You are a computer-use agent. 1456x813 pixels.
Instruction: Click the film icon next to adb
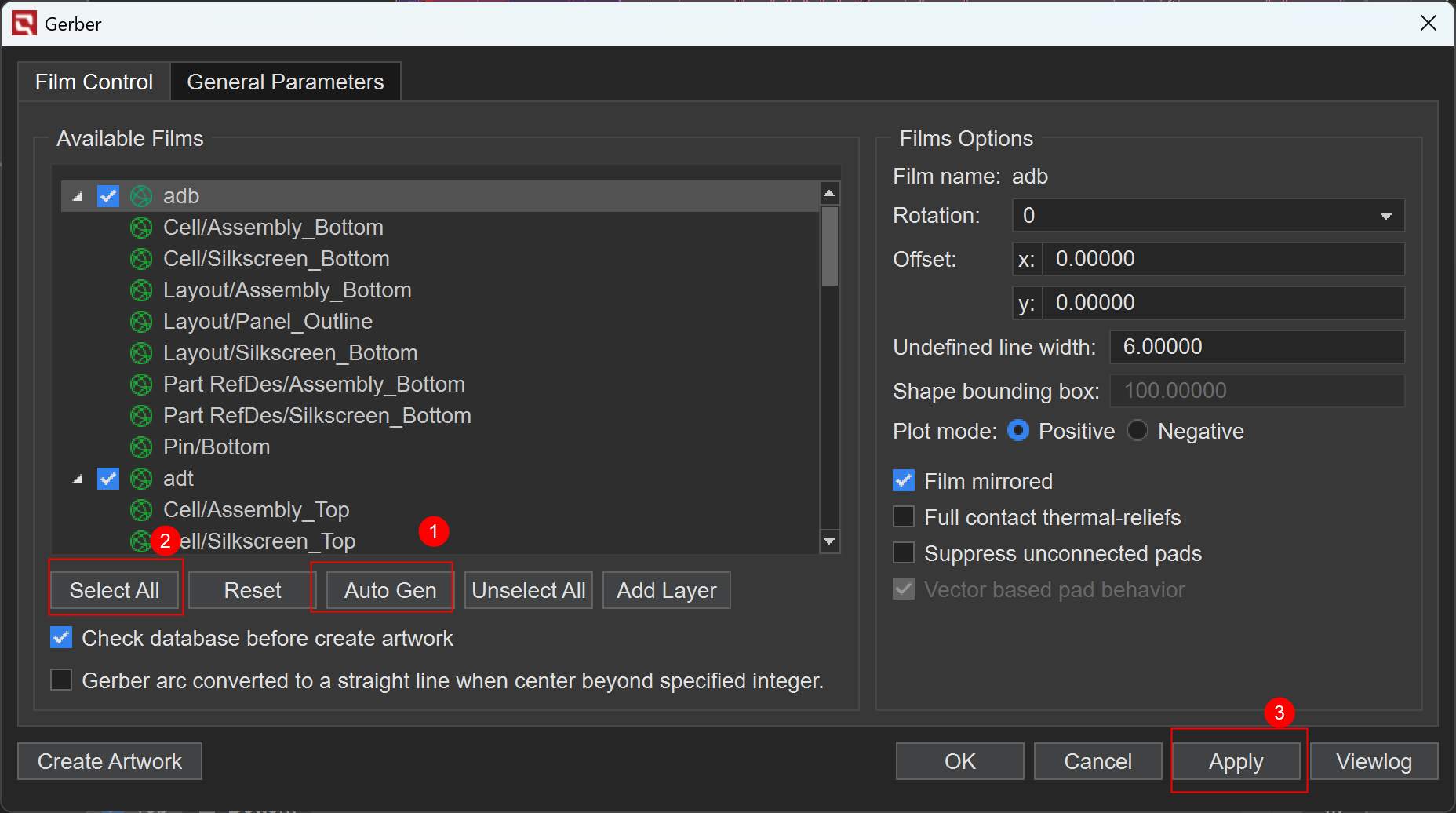141,196
